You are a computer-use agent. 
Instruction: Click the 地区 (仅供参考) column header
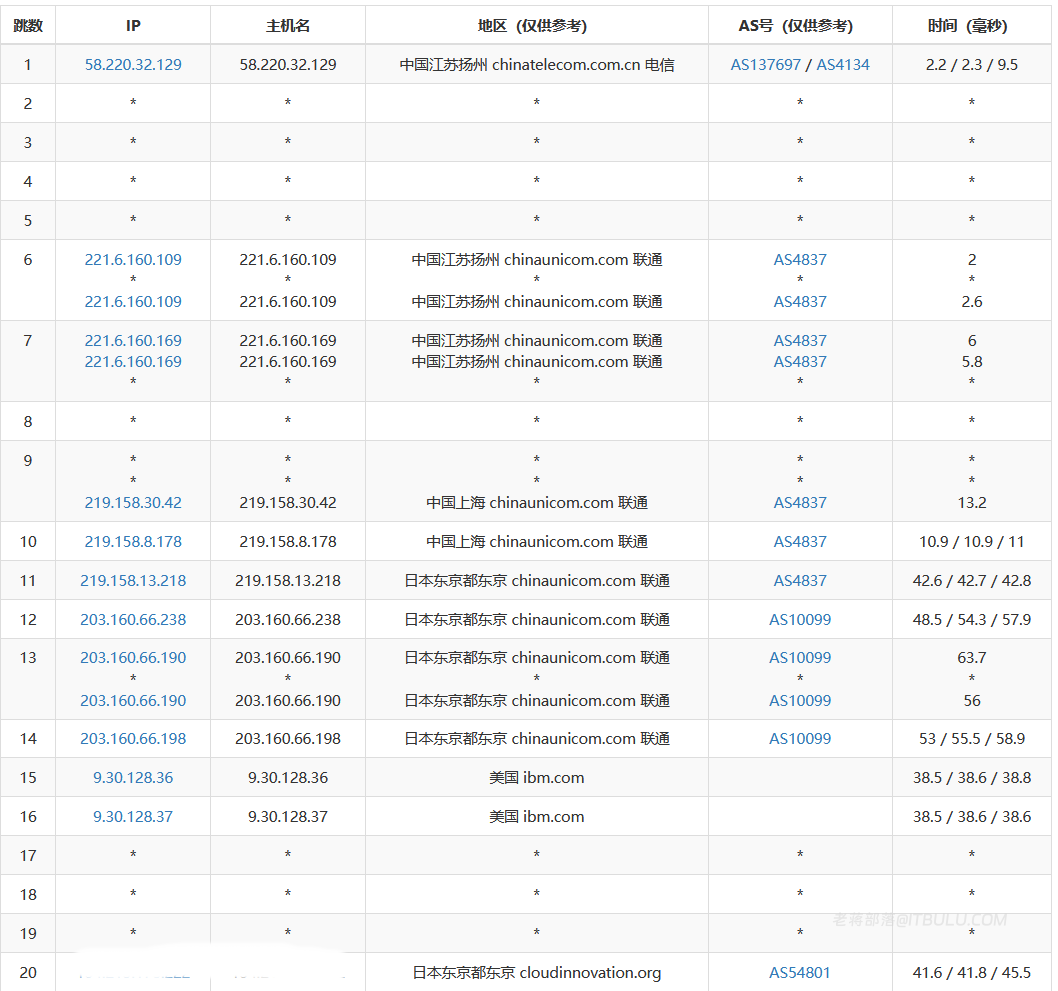click(x=532, y=26)
